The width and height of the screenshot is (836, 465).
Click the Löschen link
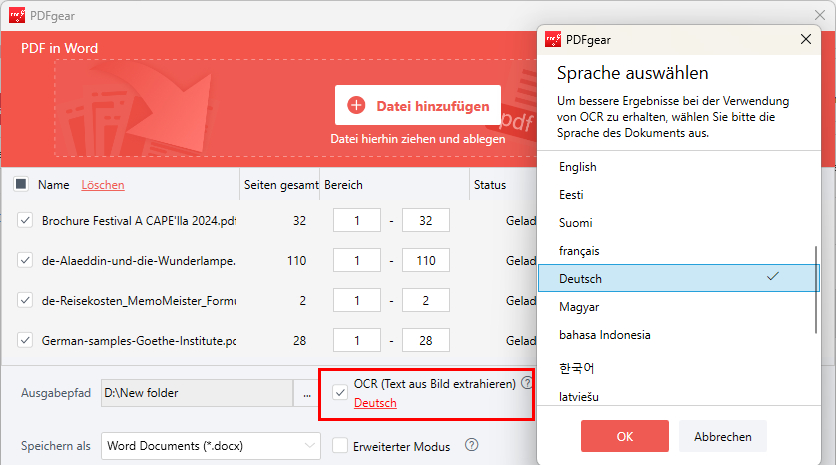tap(103, 185)
